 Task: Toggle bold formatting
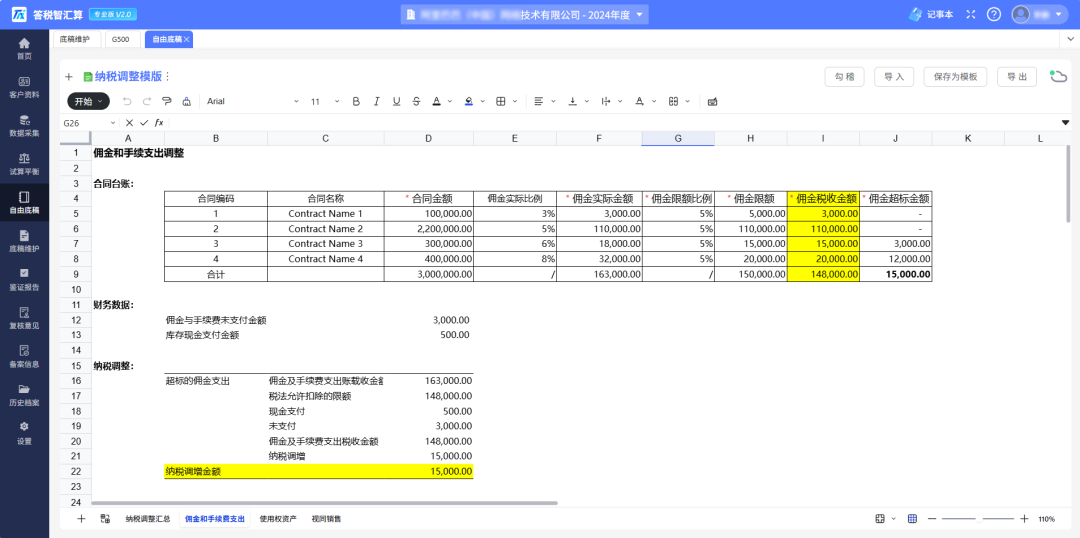click(x=355, y=101)
